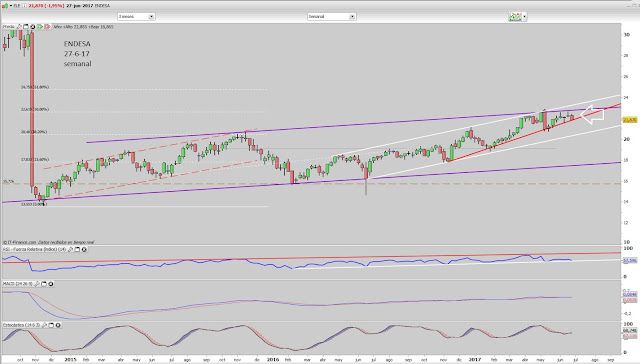Click the info icon beside ELE ticker
Viewport: 640px width, 364px height.
(x=24, y=6)
